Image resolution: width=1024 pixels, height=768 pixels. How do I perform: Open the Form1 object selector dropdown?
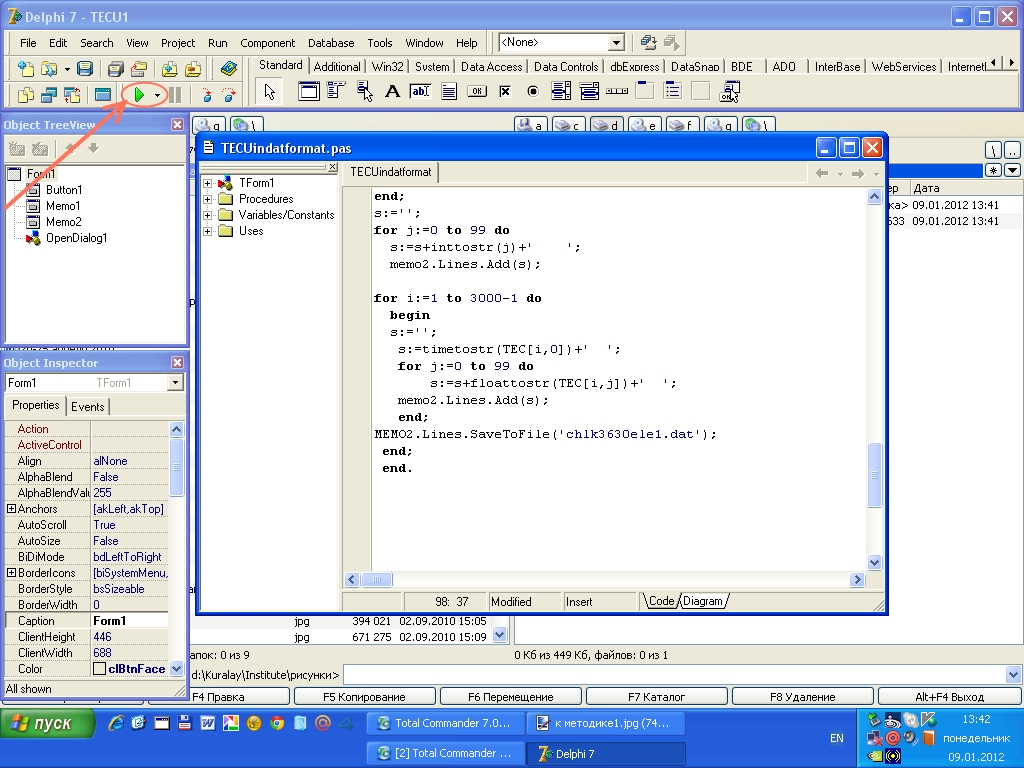[x=176, y=383]
